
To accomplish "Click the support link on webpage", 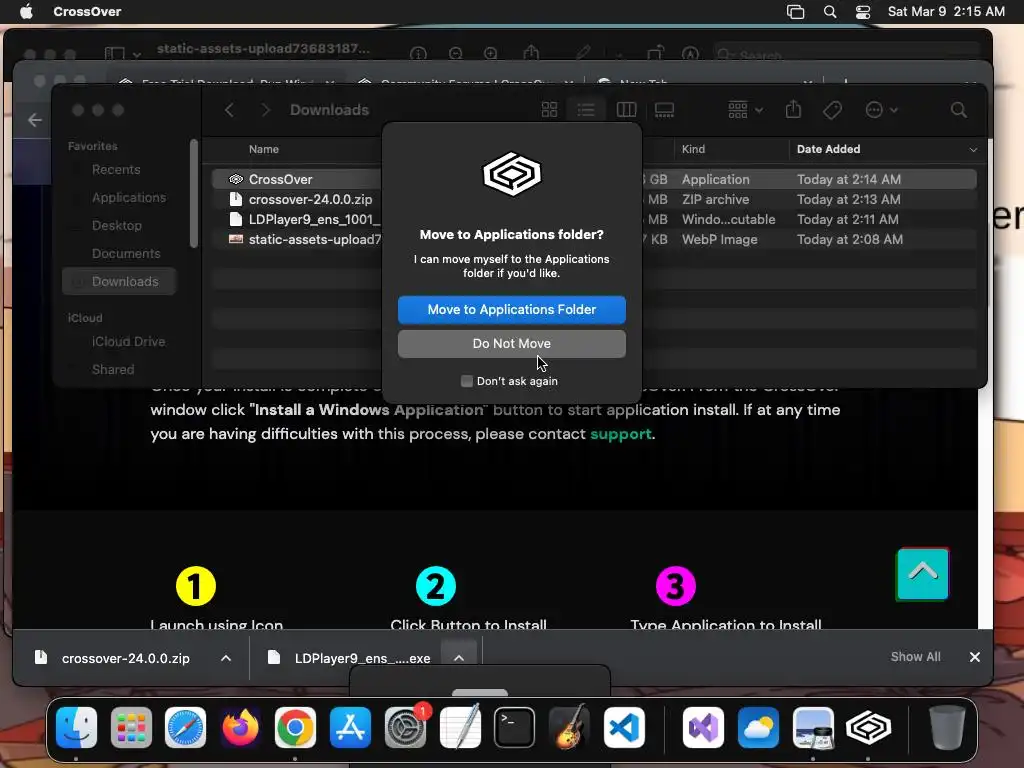I will pyautogui.click(x=620, y=434).
